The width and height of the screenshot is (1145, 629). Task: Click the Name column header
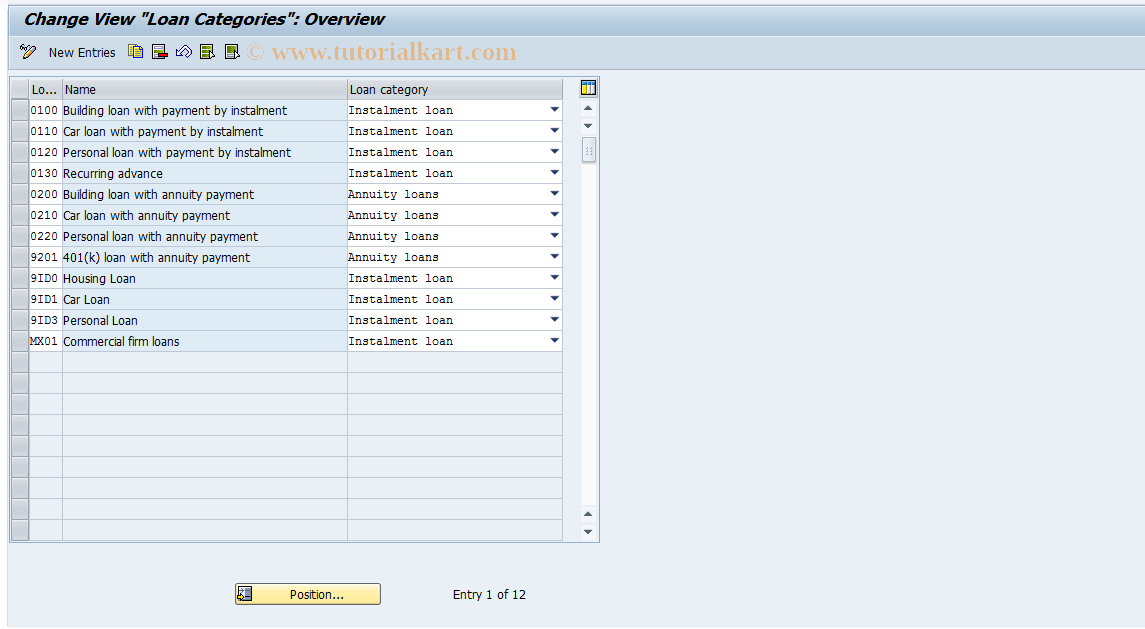tap(204, 90)
